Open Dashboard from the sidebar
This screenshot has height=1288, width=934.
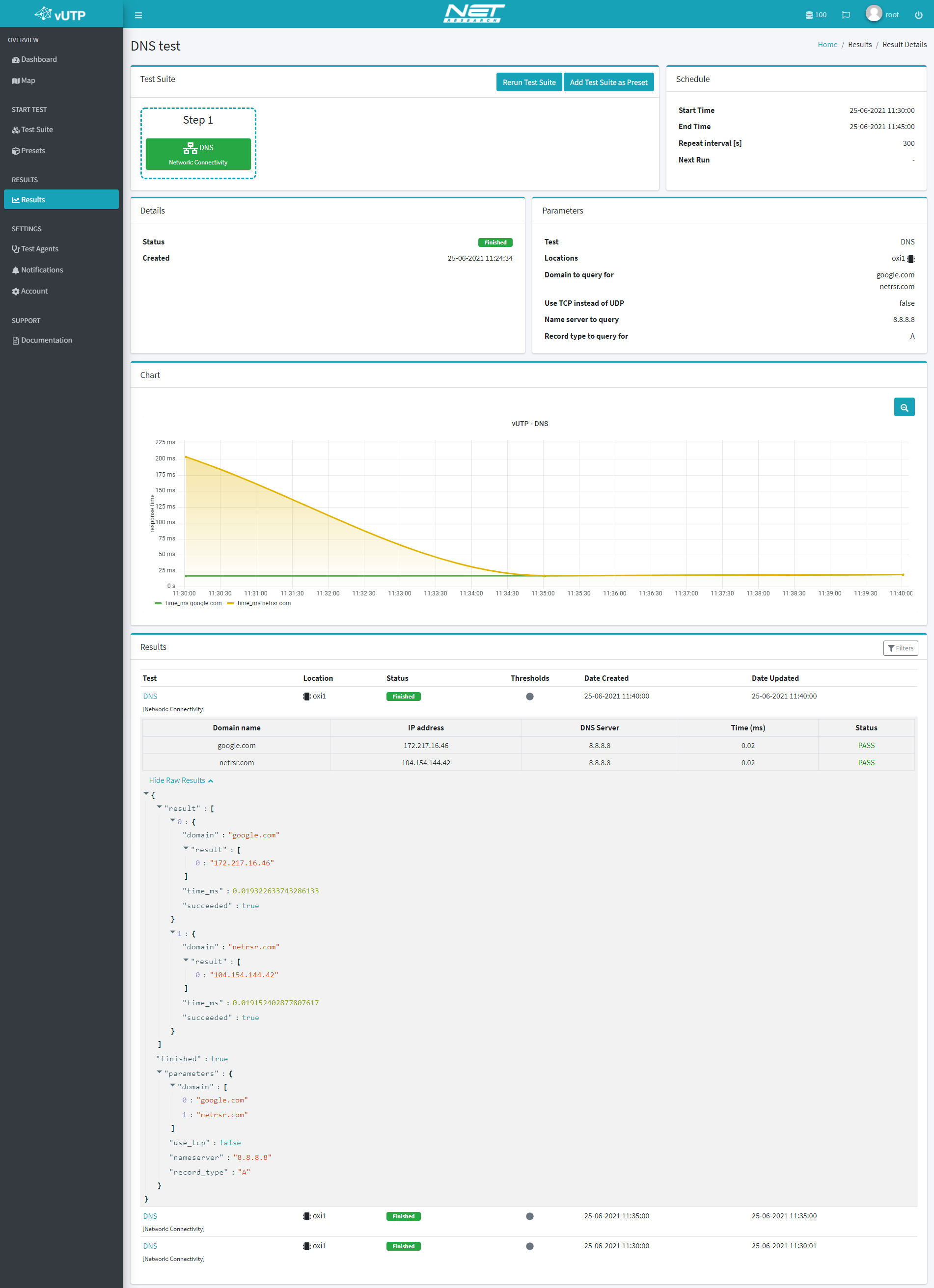61,59
